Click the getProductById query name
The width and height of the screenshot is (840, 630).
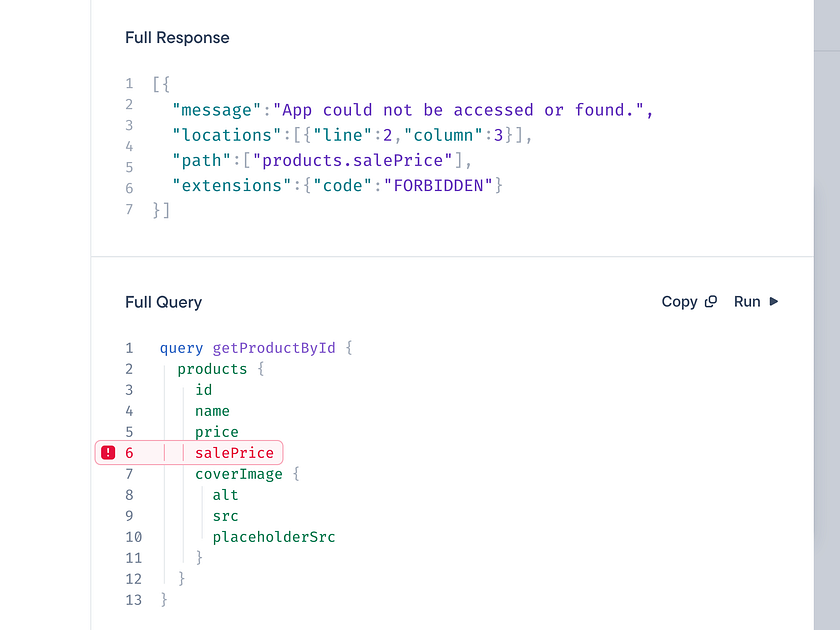tap(274, 348)
